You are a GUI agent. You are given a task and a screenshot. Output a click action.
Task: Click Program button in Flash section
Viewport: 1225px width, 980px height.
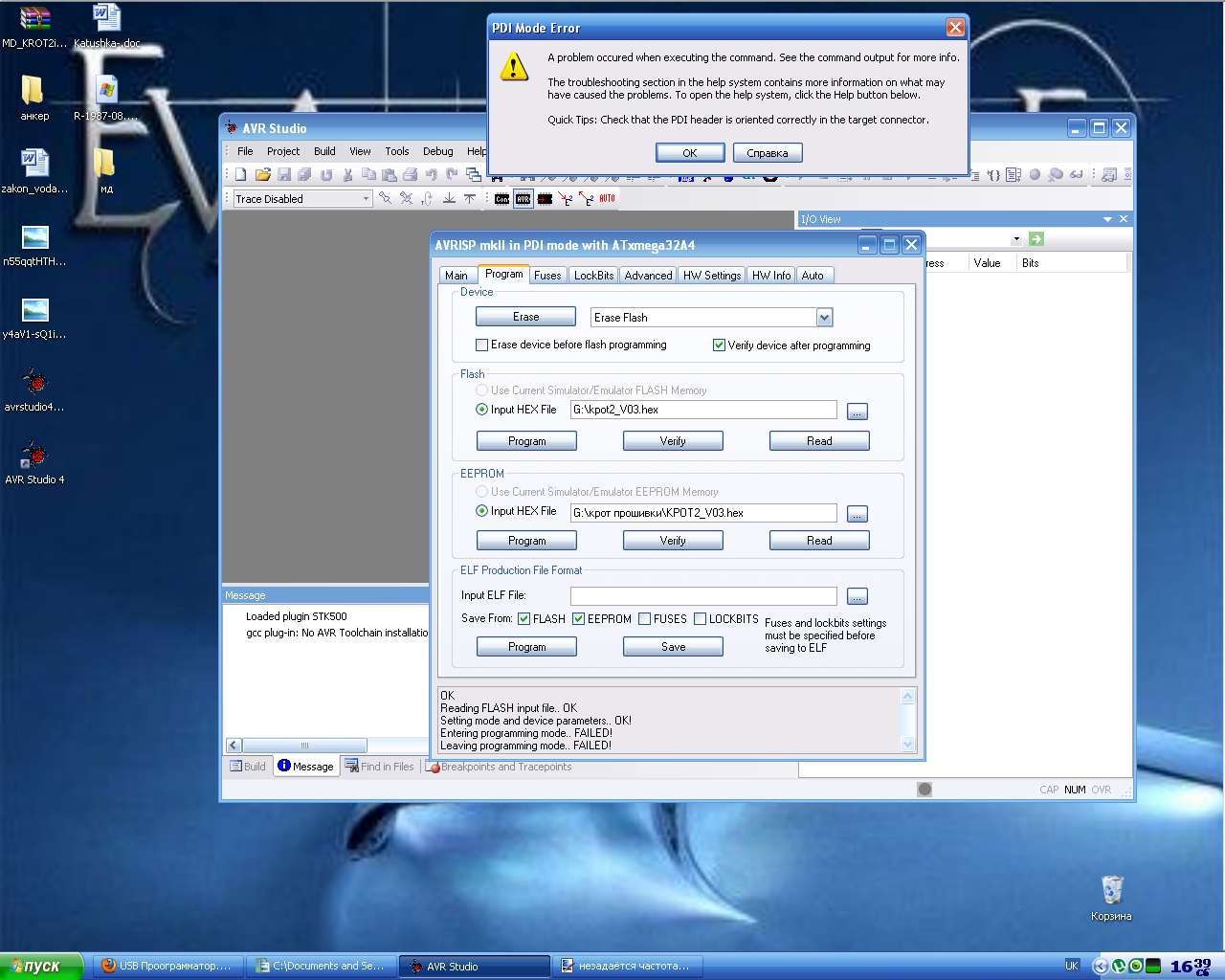(526, 441)
